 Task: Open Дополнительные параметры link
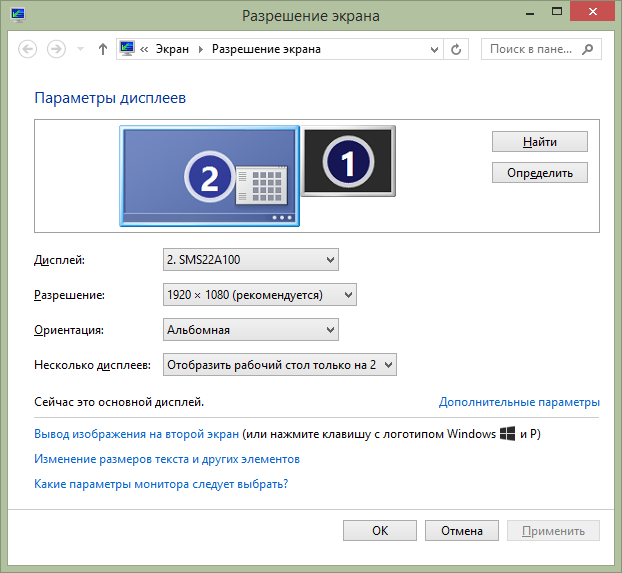point(519,402)
